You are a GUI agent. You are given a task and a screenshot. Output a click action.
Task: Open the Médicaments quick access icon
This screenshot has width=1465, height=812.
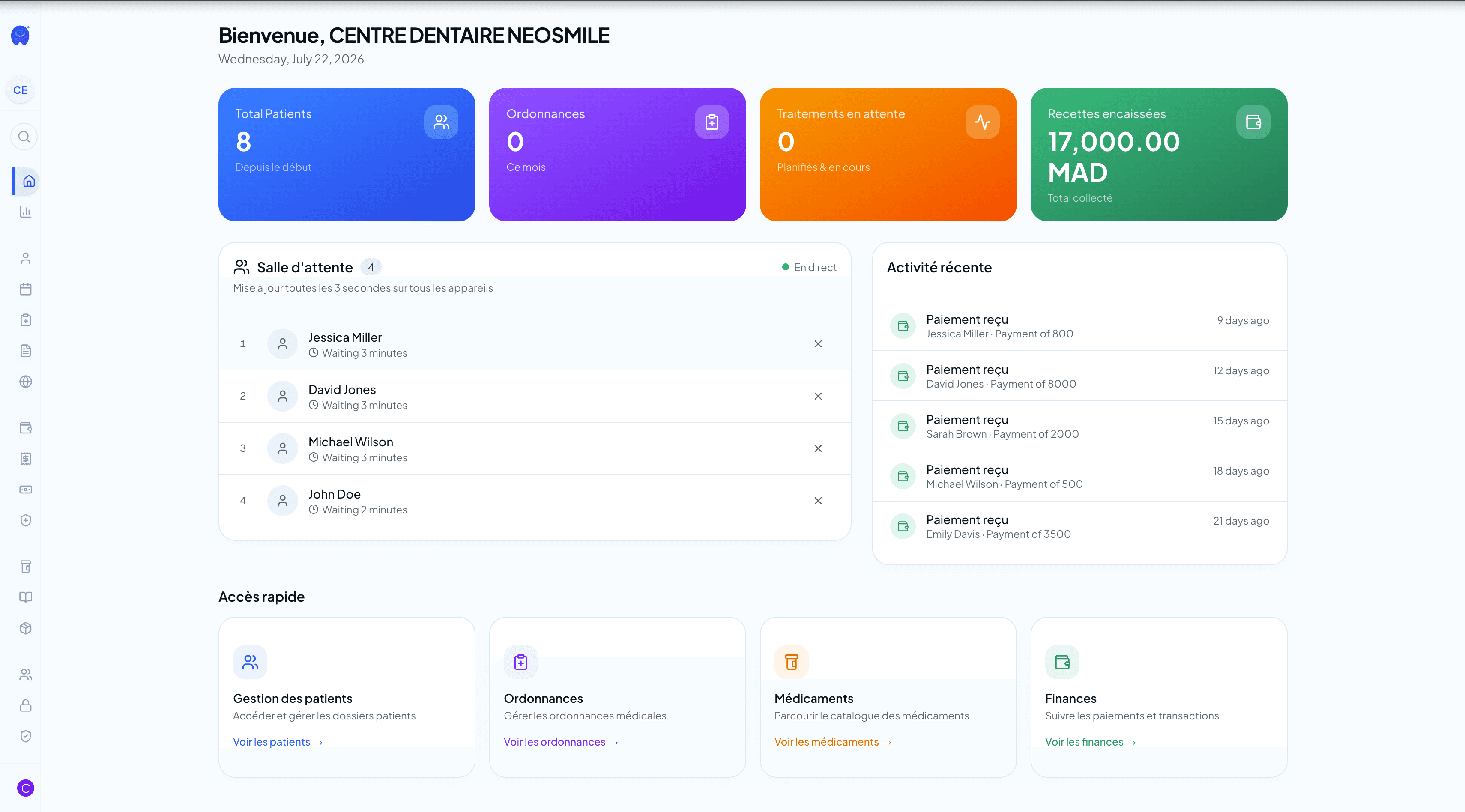(791, 662)
